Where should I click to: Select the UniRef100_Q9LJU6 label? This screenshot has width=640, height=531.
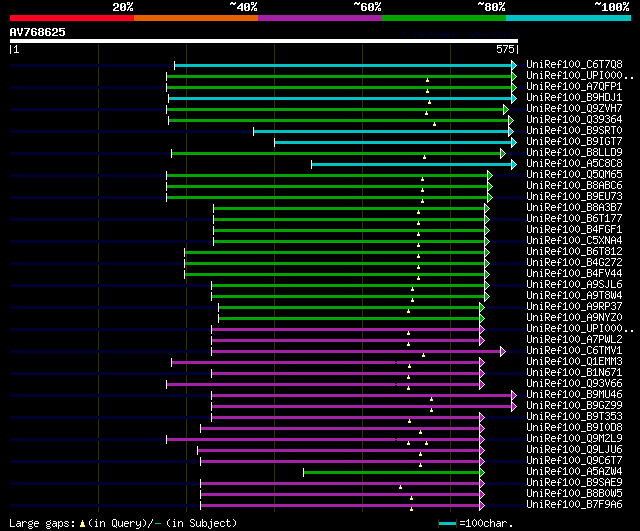pyautogui.click(x=574, y=450)
